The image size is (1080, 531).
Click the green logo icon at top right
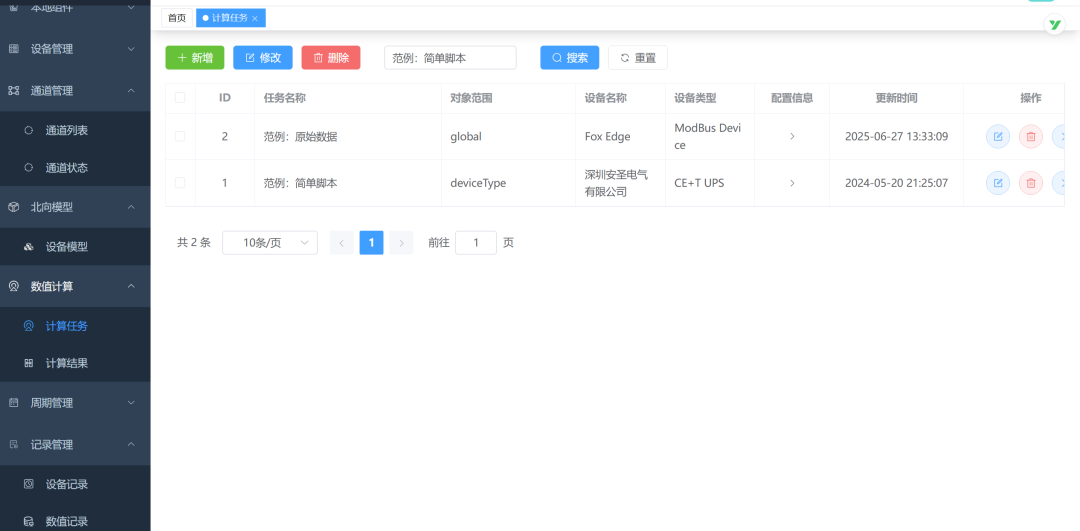(x=1054, y=25)
